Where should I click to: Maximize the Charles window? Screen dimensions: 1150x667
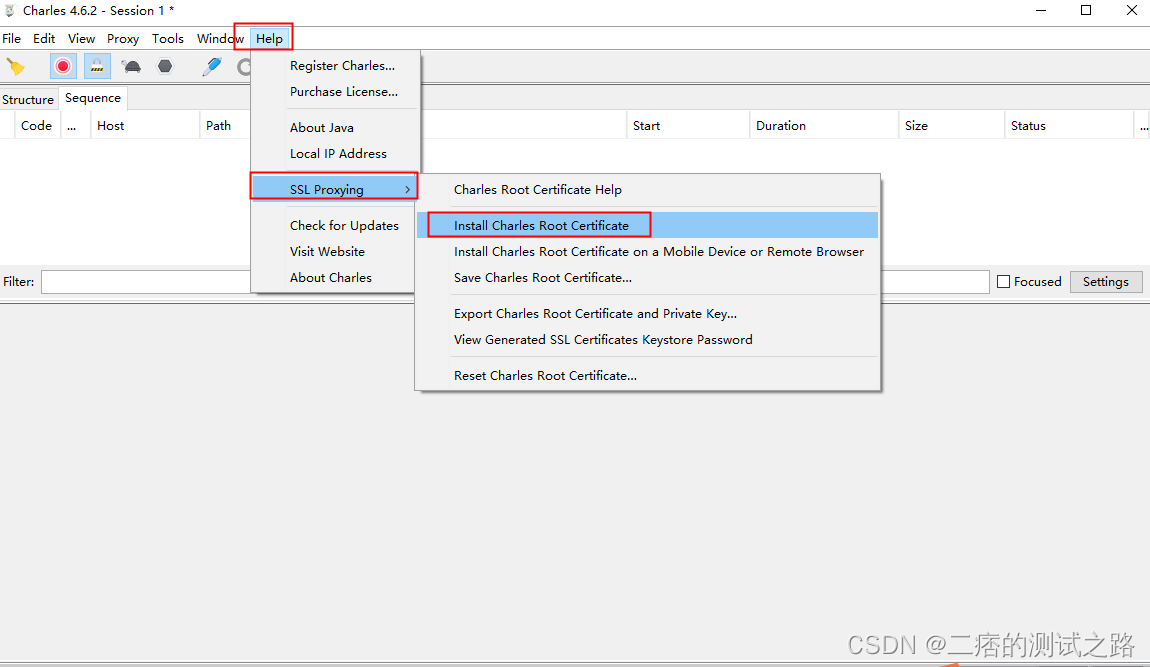1086,10
